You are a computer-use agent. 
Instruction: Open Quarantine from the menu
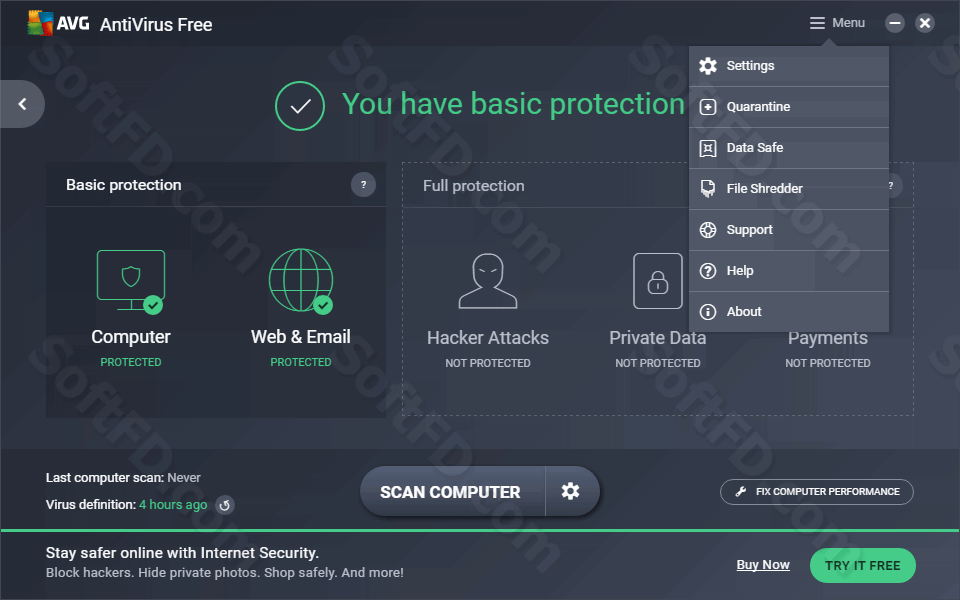[789, 107]
